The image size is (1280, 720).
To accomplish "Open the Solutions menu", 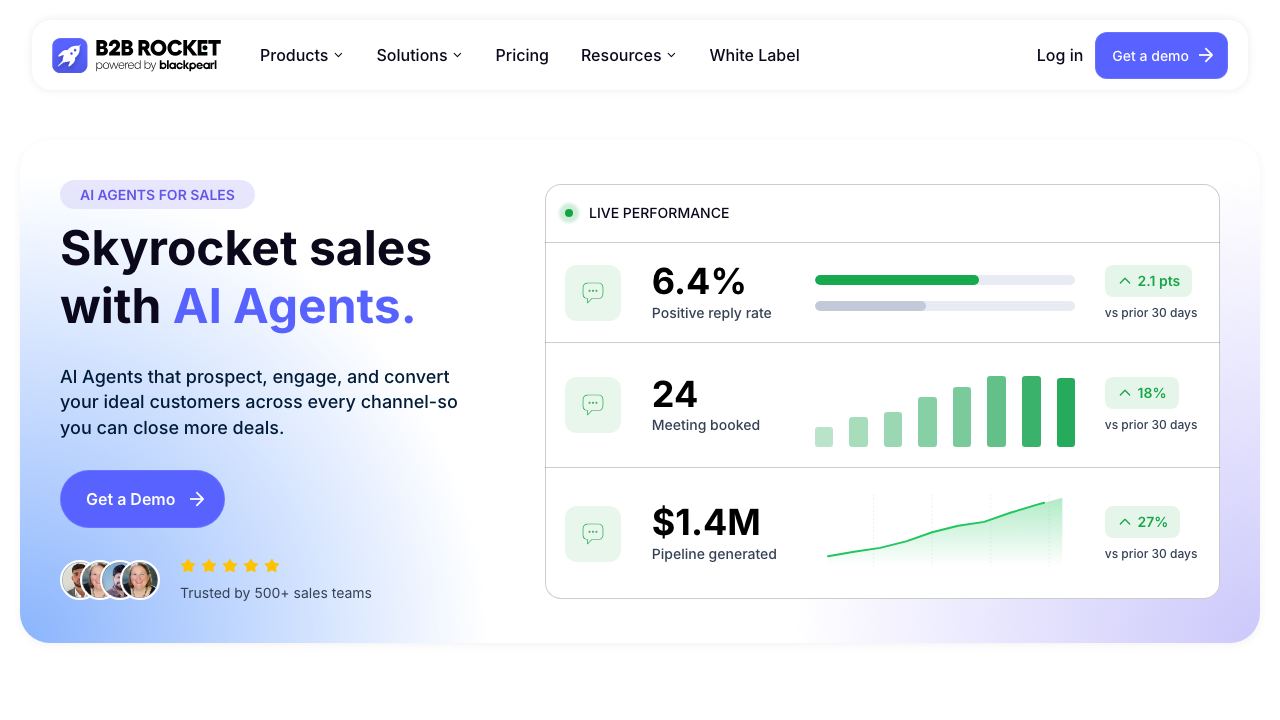I will [x=420, y=55].
